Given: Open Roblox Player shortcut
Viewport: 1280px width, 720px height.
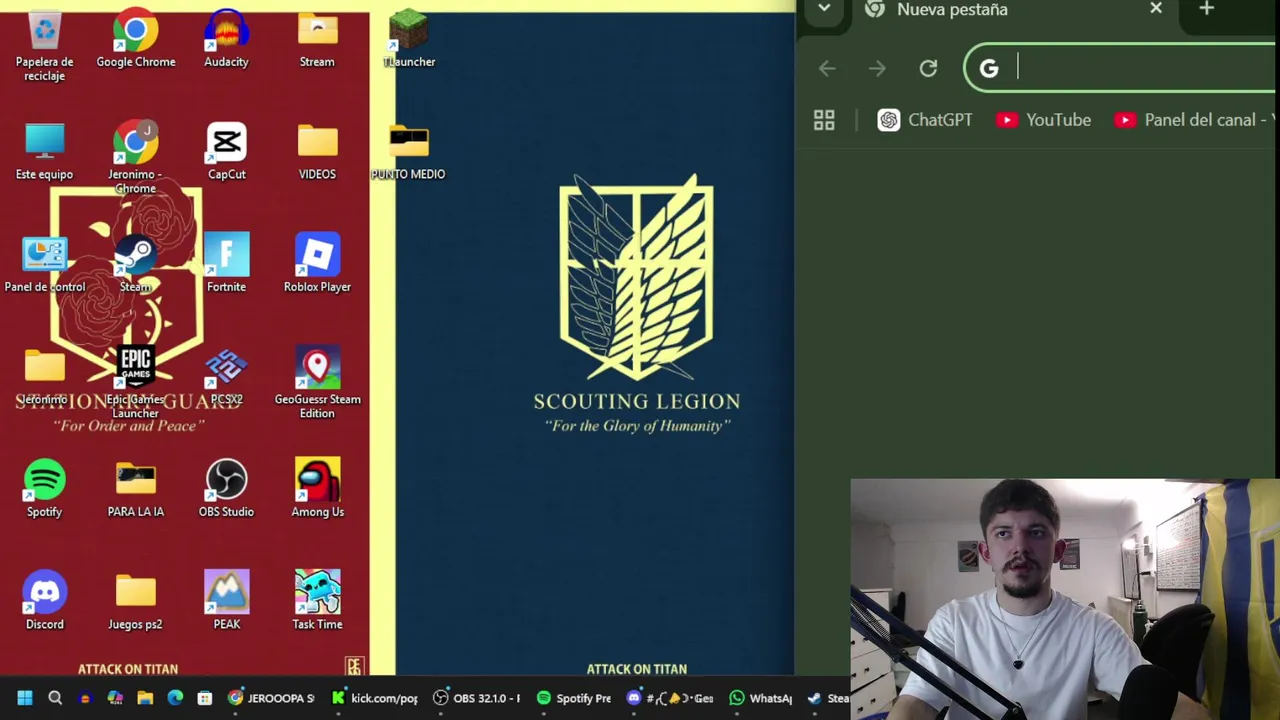Looking at the screenshot, I should click(x=317, y=265).
